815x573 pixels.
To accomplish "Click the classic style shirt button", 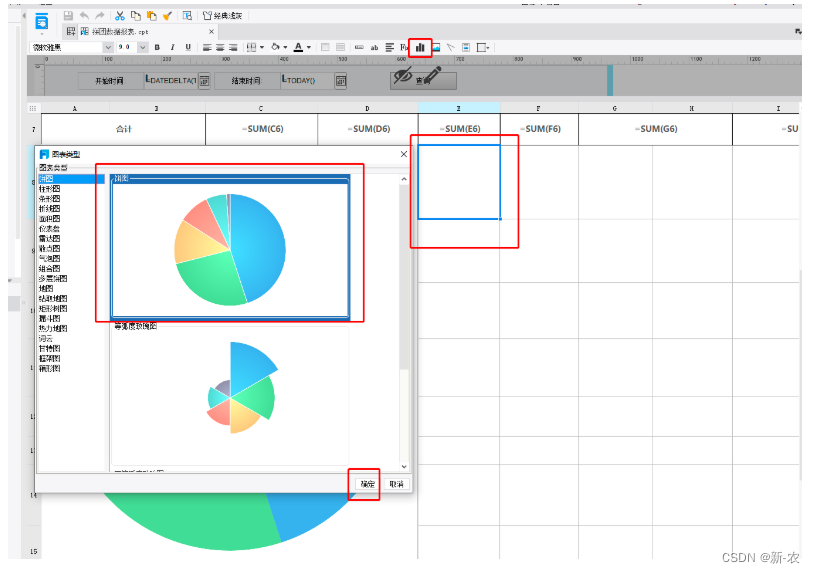I will 222,16.
